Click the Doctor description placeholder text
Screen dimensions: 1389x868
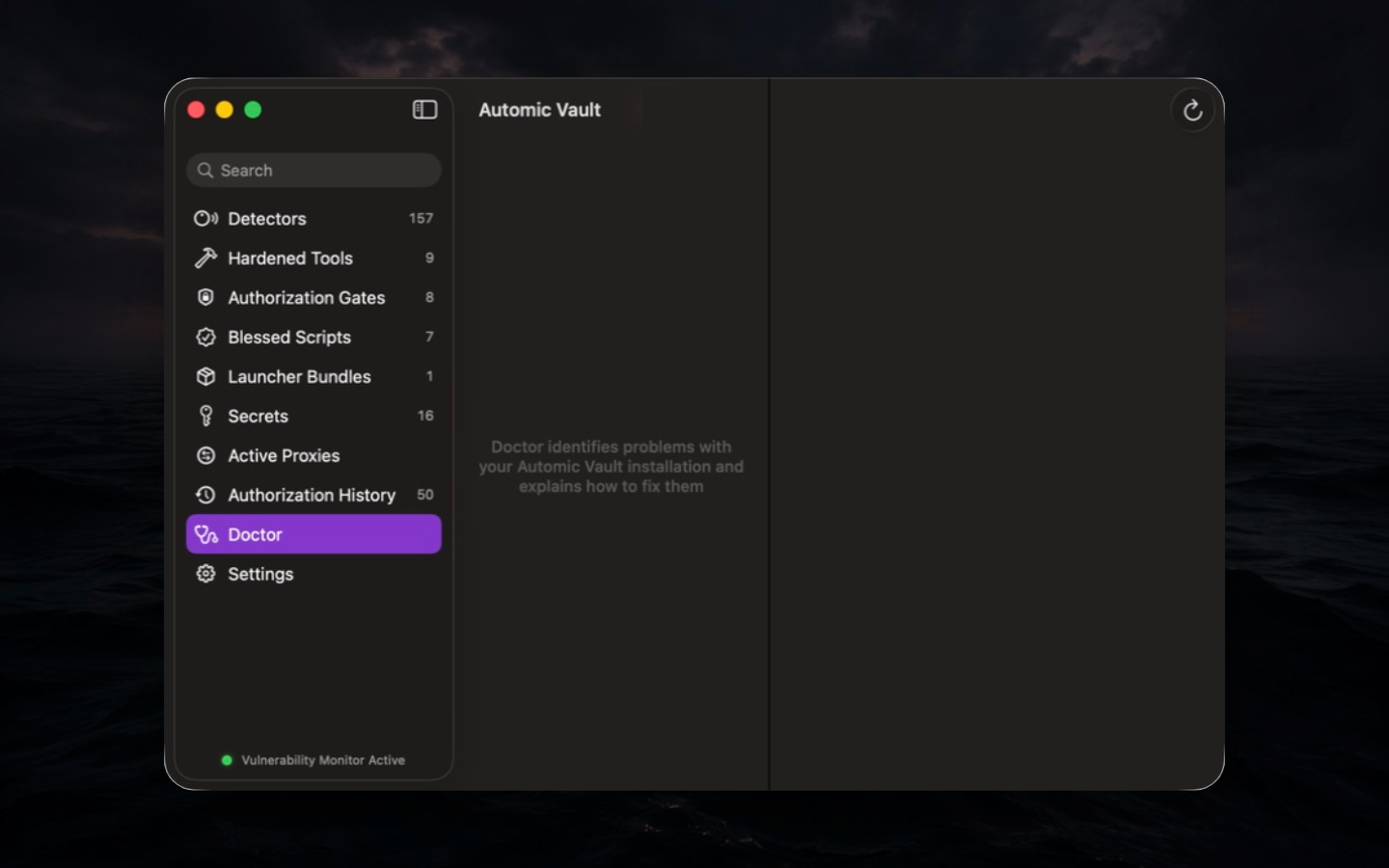coord(612,467)
